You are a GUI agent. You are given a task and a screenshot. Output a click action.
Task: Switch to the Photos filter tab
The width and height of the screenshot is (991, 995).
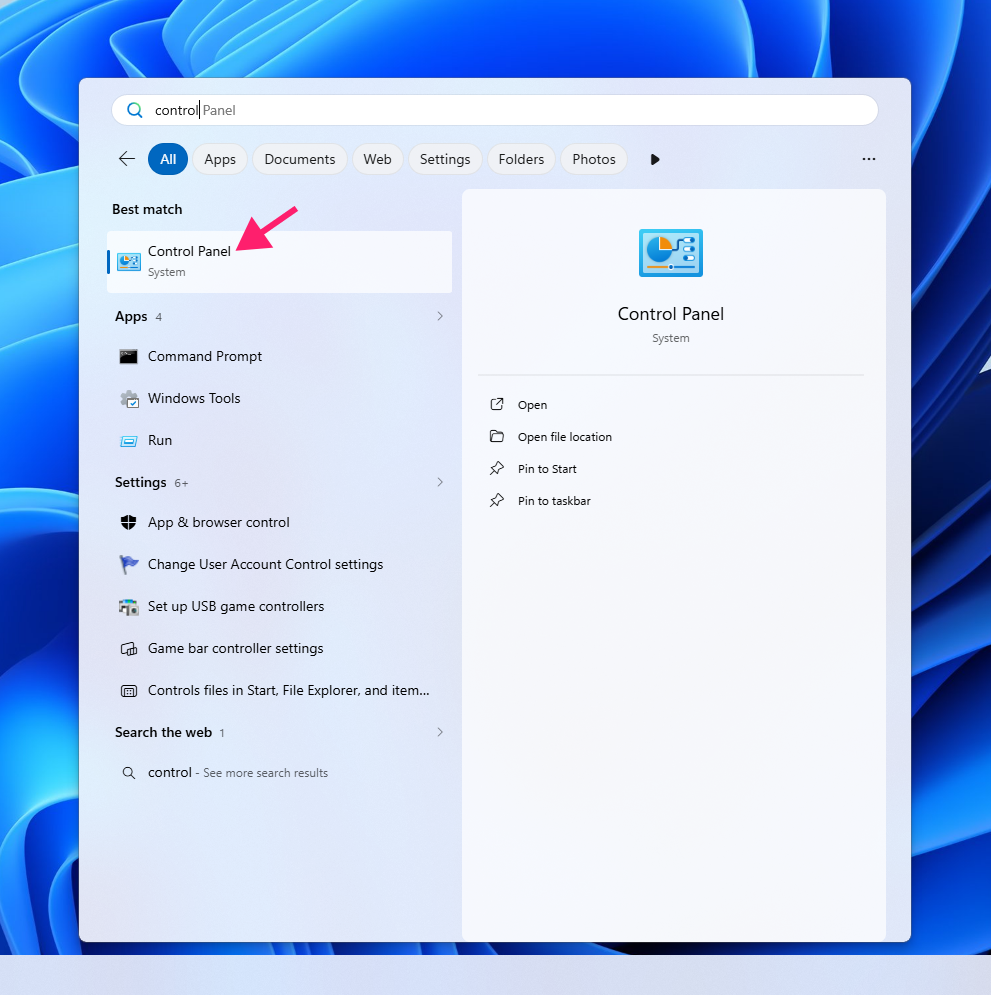pyautogui.click(x=594, y=159)
